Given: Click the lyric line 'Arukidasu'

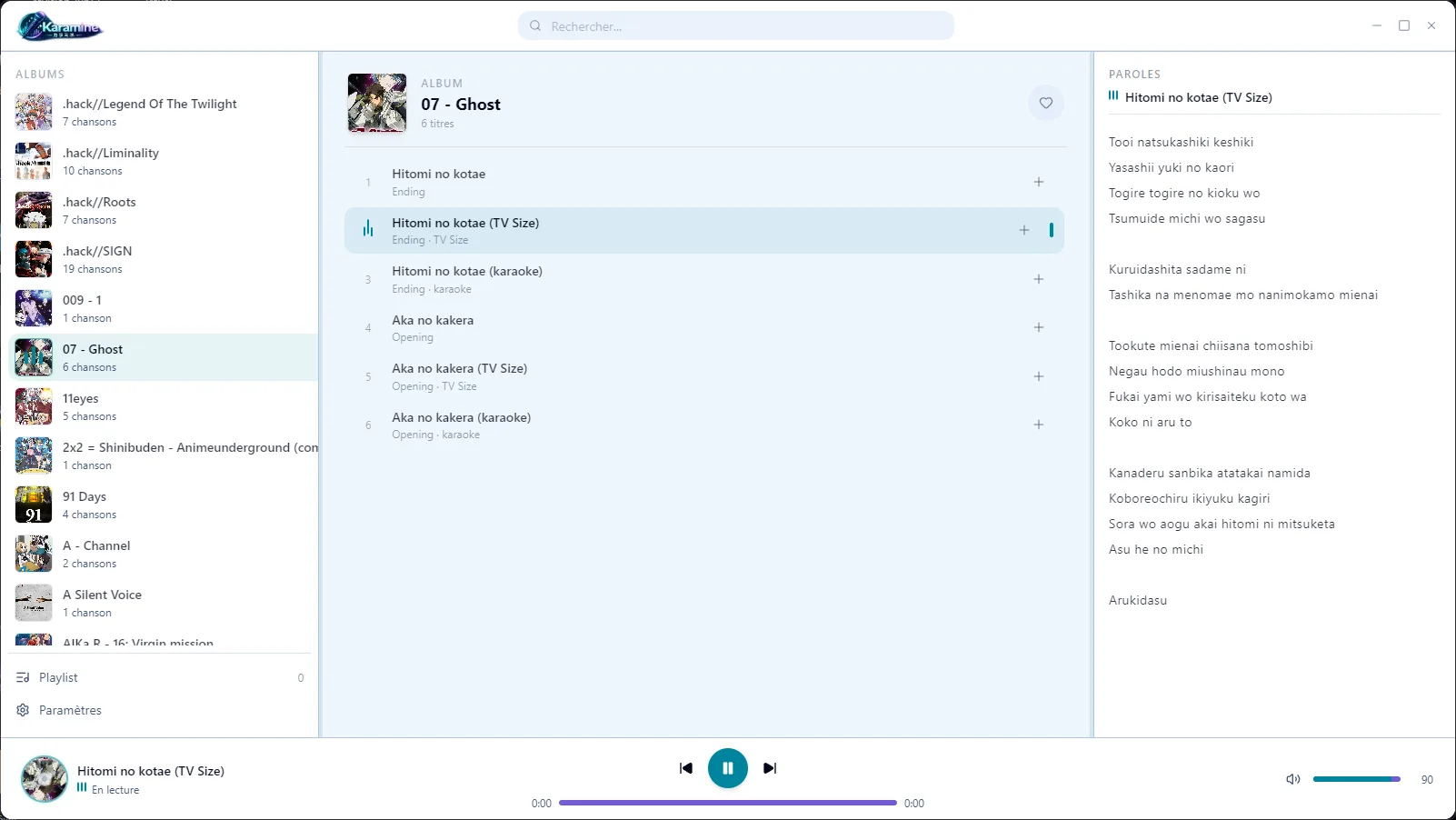Looking at the screenshot, I should (1138, 600).
